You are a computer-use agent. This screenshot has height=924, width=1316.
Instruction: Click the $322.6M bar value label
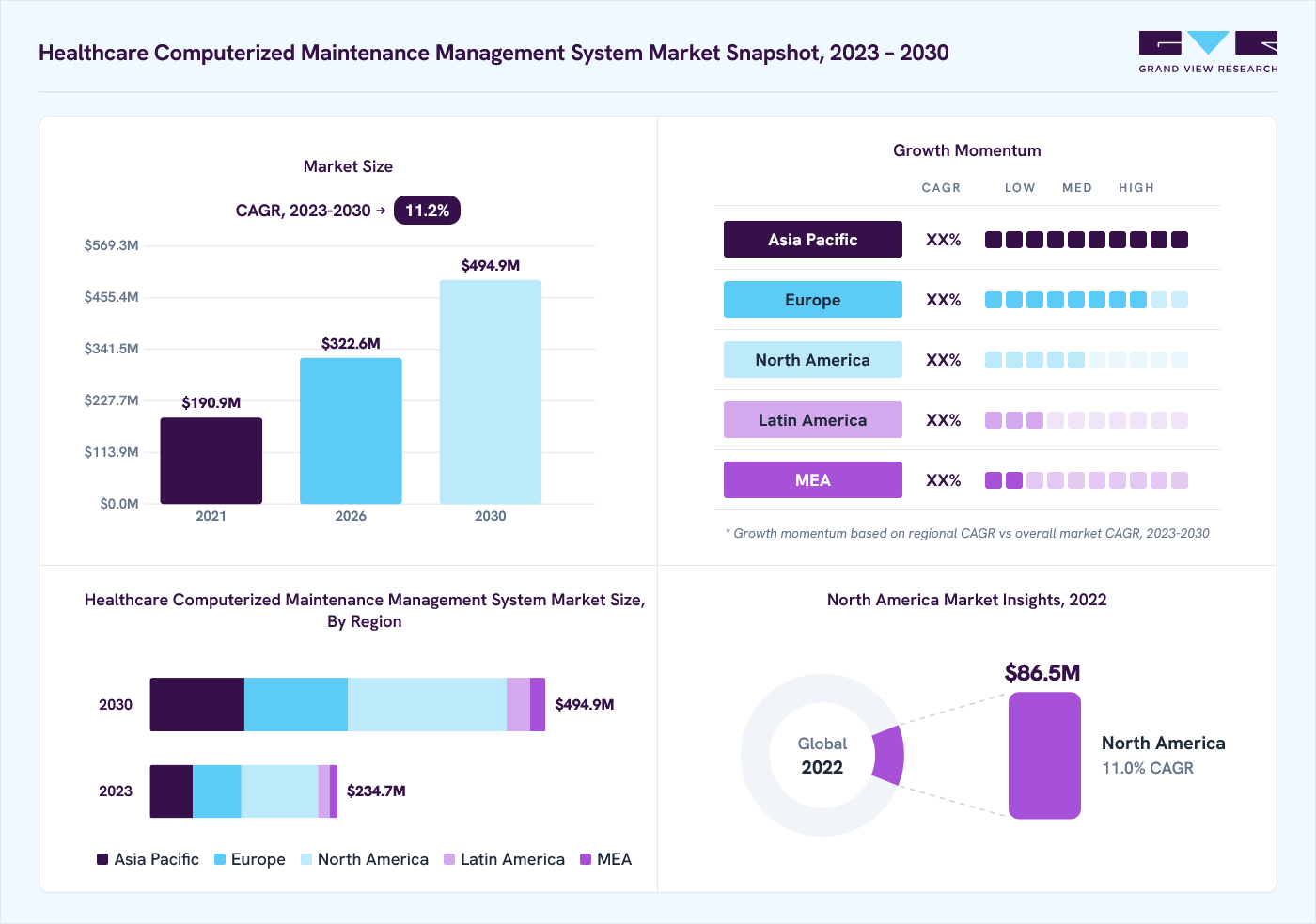(351, 344)
